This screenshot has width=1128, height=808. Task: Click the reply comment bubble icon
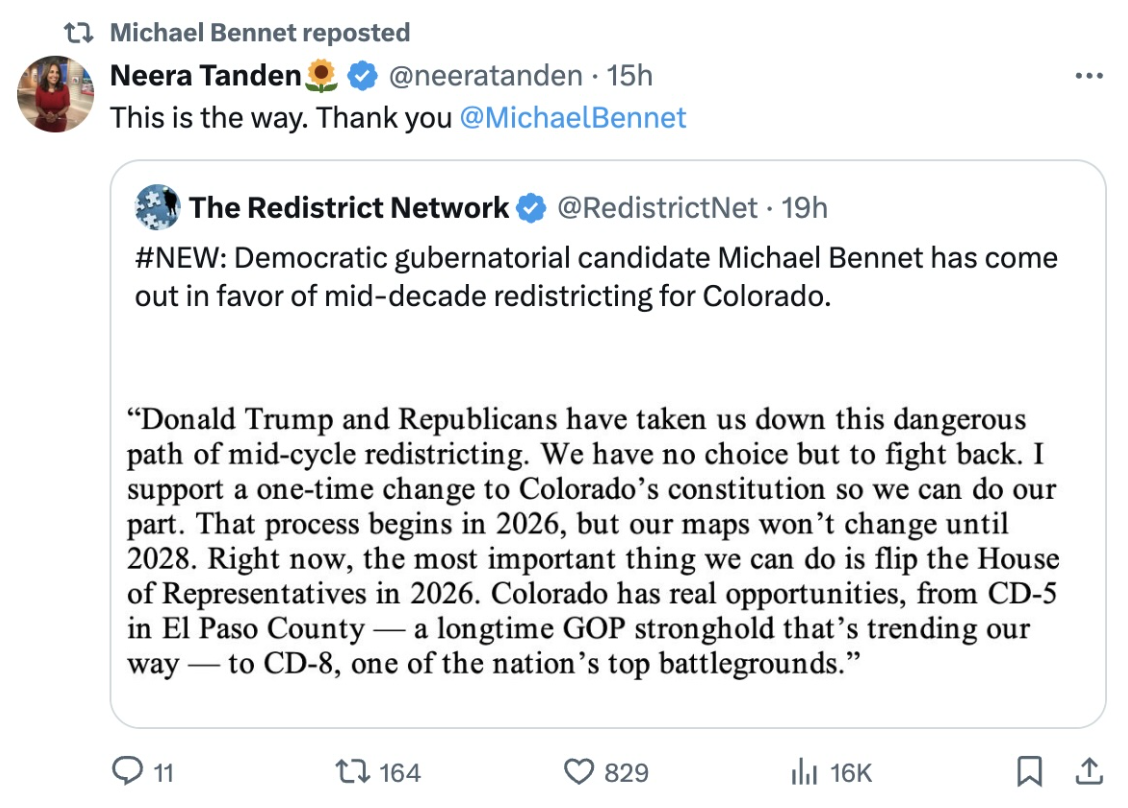127,771
